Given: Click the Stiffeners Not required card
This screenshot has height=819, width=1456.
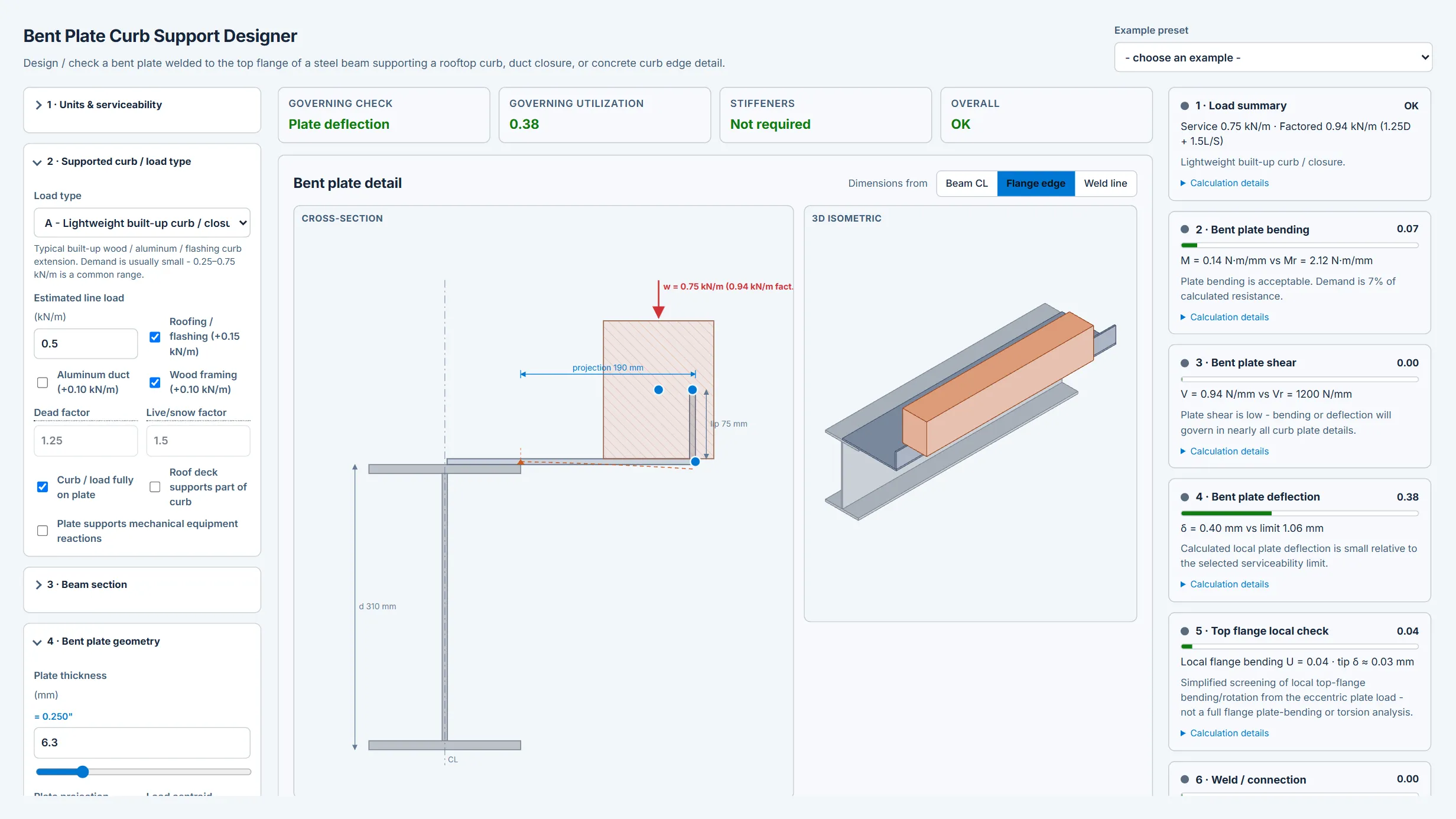Looking at the screenshot, I should click(x=825, y=115).
